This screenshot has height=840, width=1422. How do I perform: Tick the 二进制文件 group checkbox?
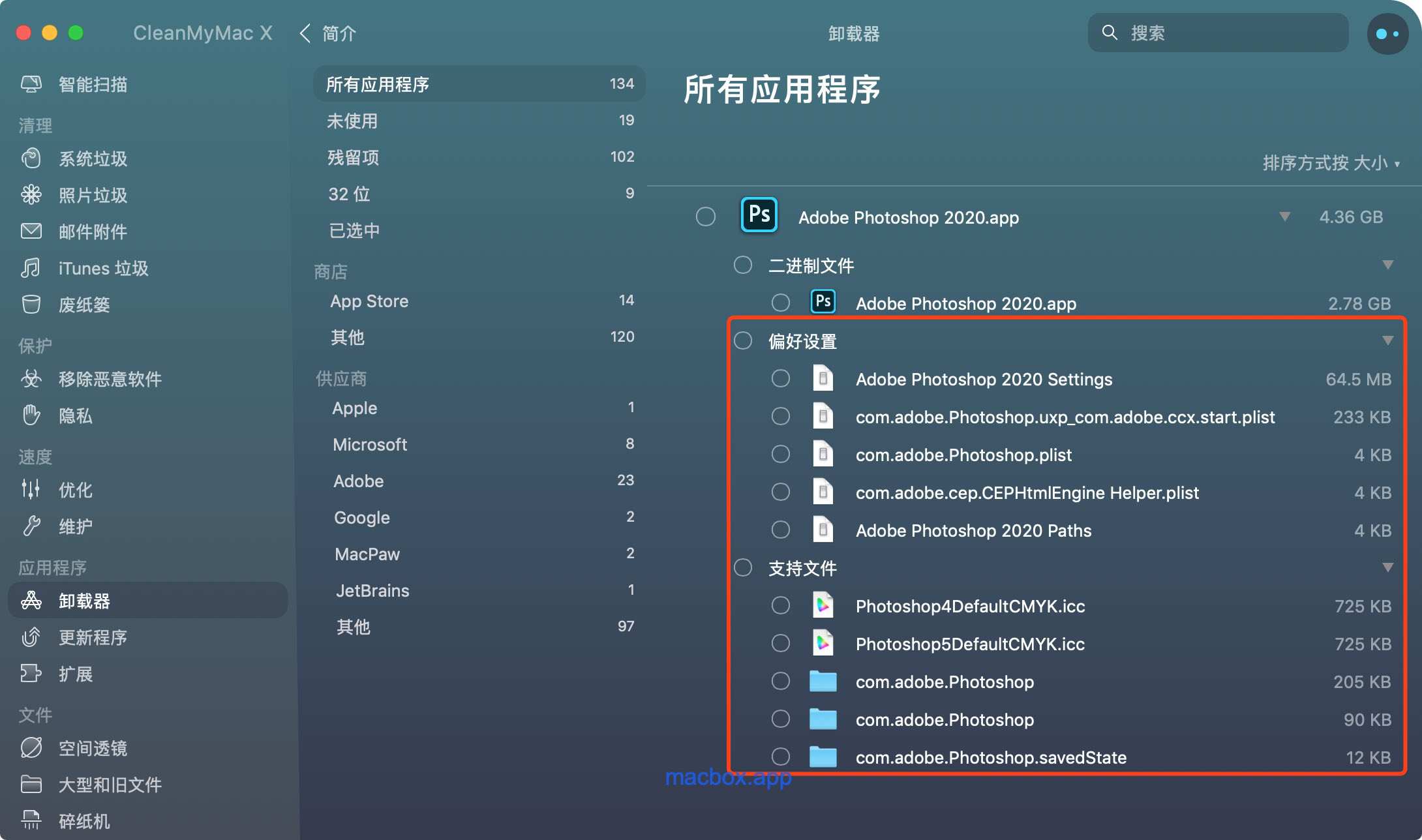click(743, 265)
